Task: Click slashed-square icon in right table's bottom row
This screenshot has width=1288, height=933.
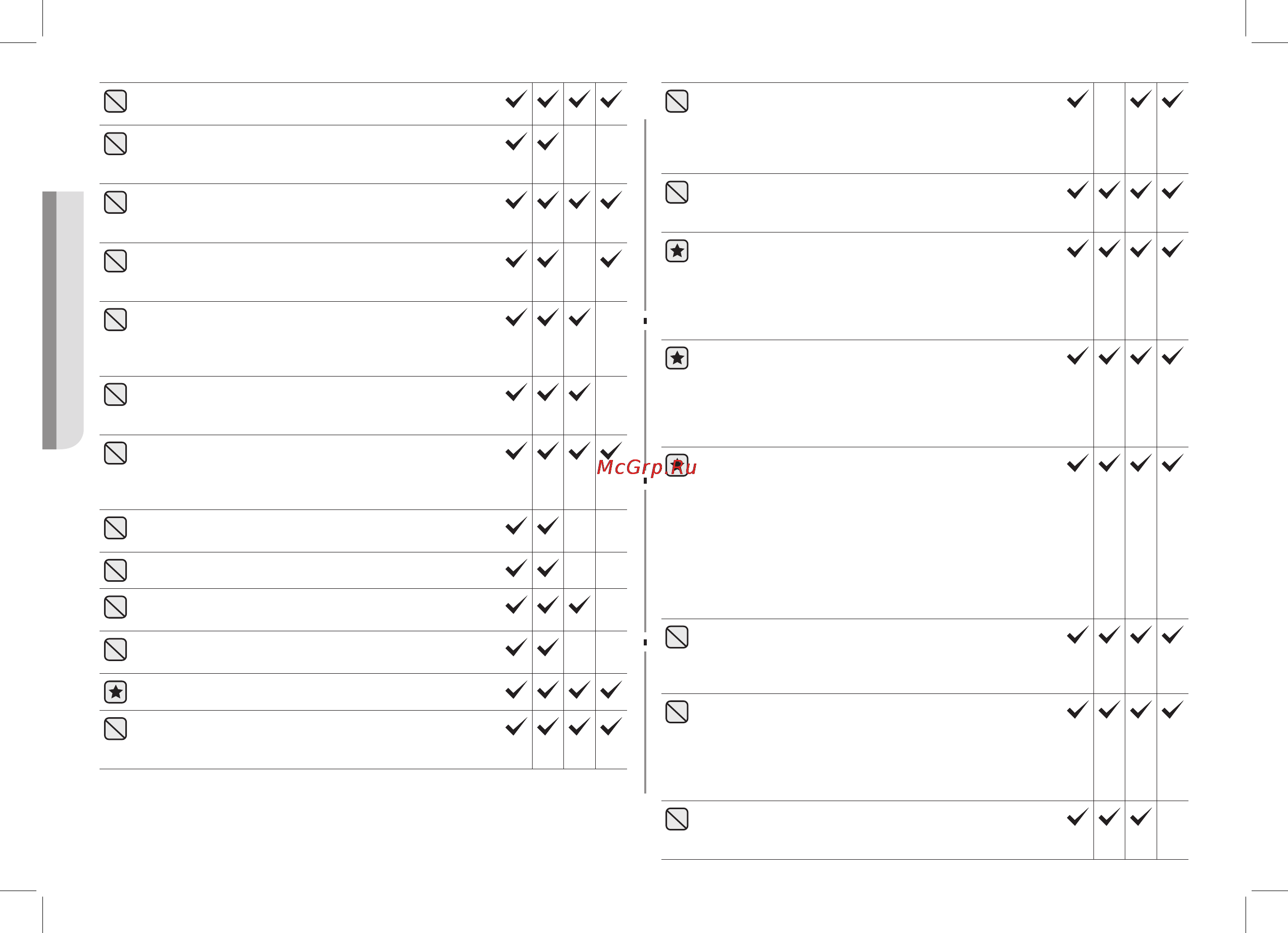Action: (677, 819)
